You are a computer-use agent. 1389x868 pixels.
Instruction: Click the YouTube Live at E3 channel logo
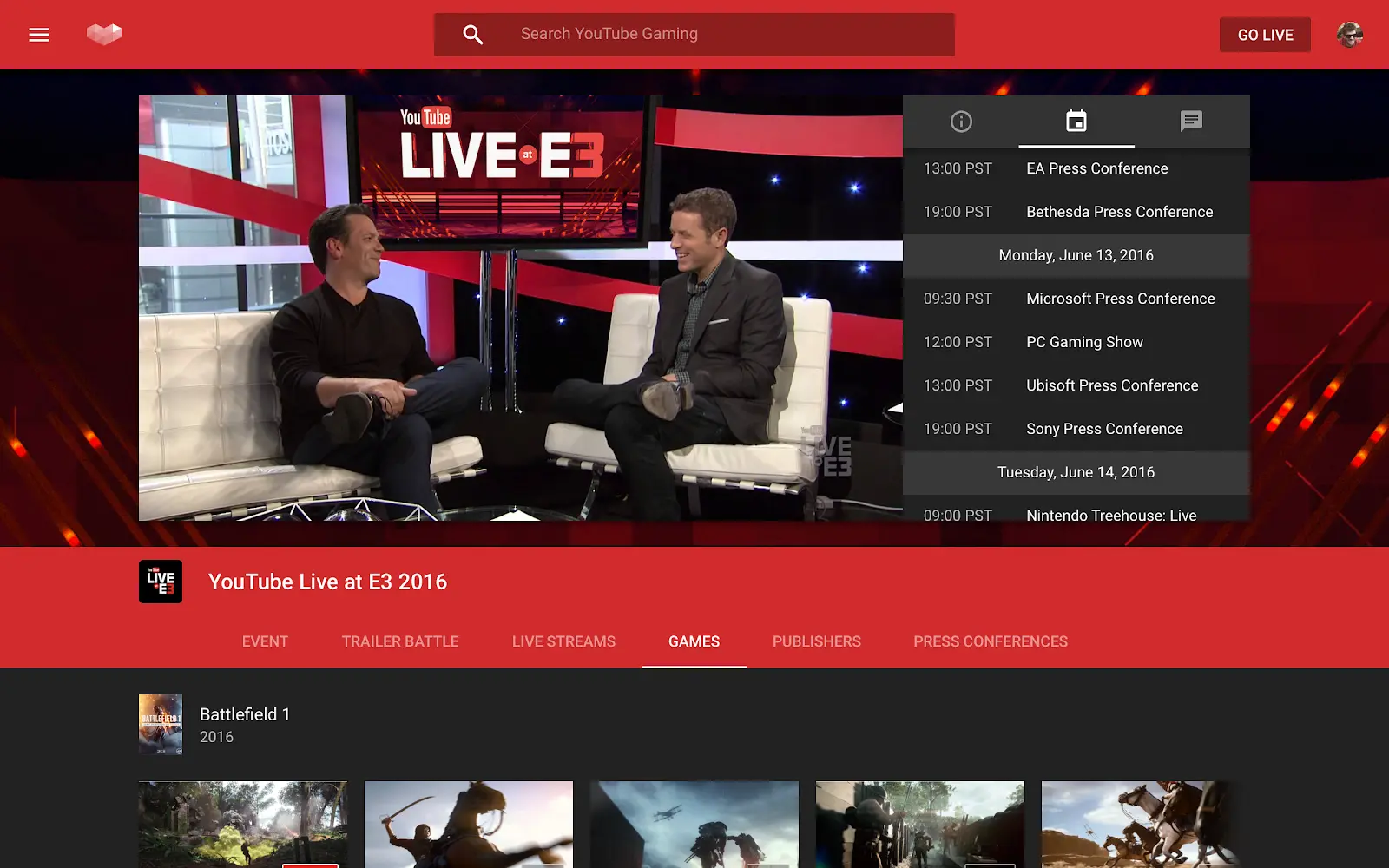(x=160, y=581)
